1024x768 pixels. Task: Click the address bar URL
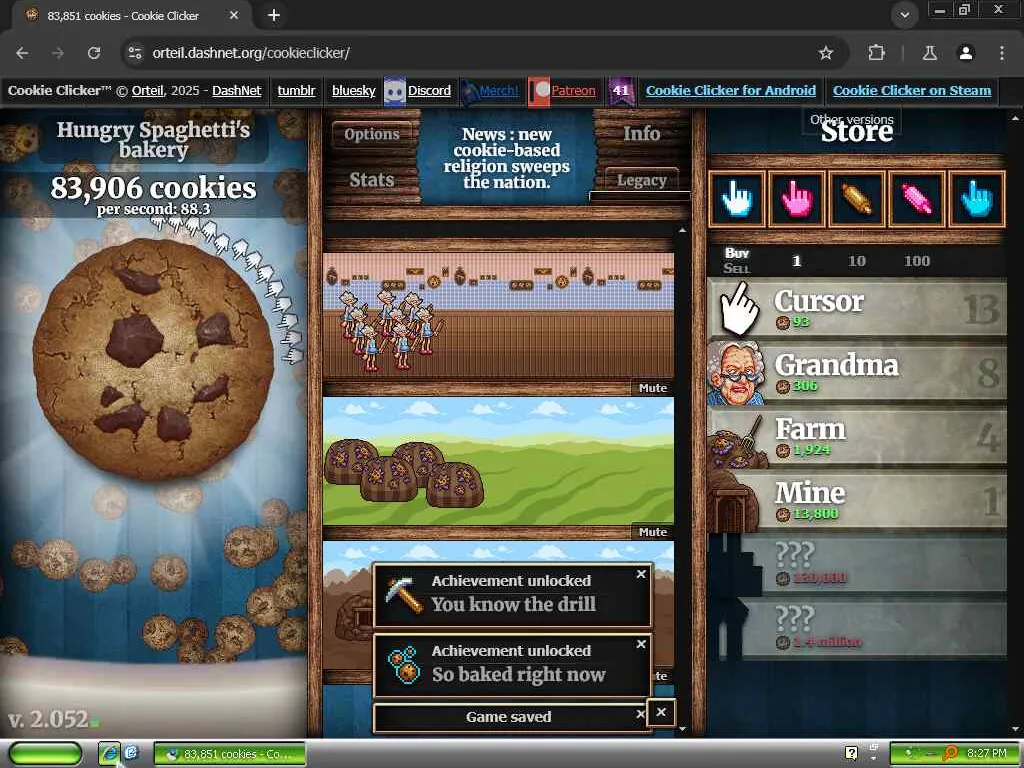point(251,53)
